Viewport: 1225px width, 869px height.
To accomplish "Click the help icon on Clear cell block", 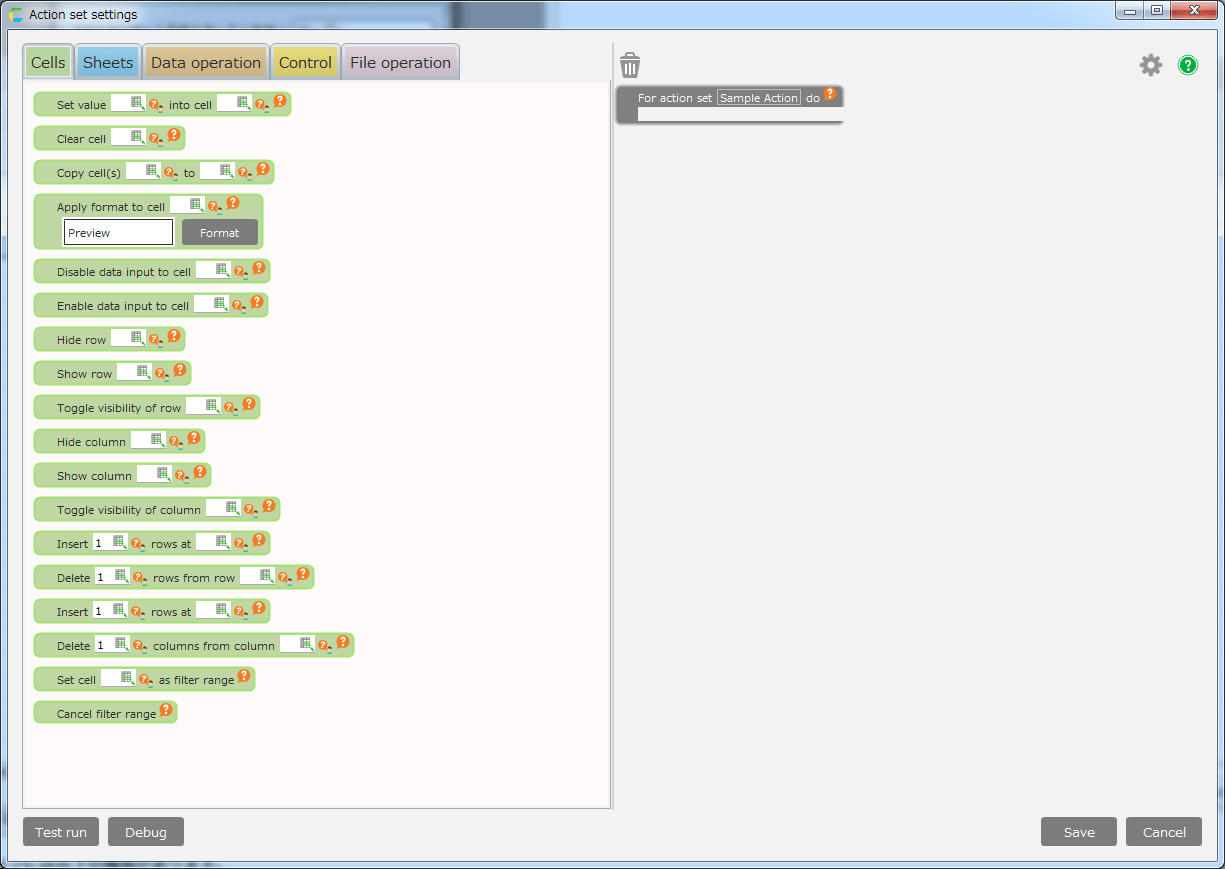I will [174, 134].
